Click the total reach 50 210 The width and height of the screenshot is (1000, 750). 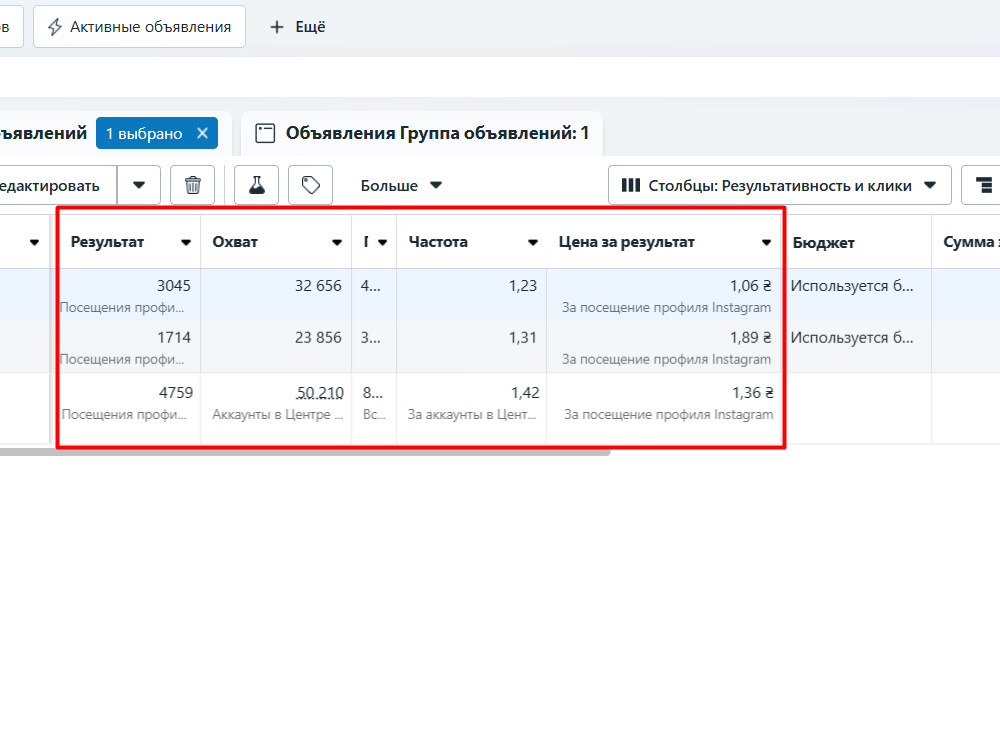point(320,392)
